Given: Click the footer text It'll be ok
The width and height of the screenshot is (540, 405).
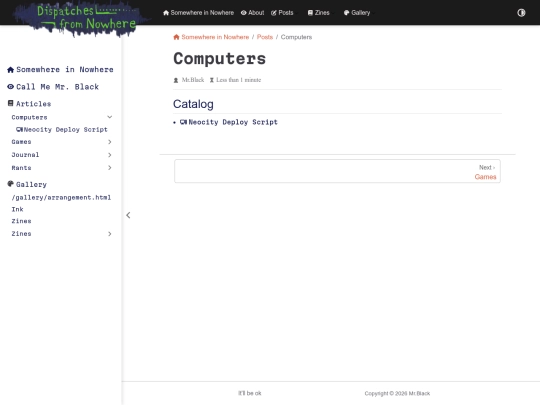Looking at the screenshot, I should 250,393.
